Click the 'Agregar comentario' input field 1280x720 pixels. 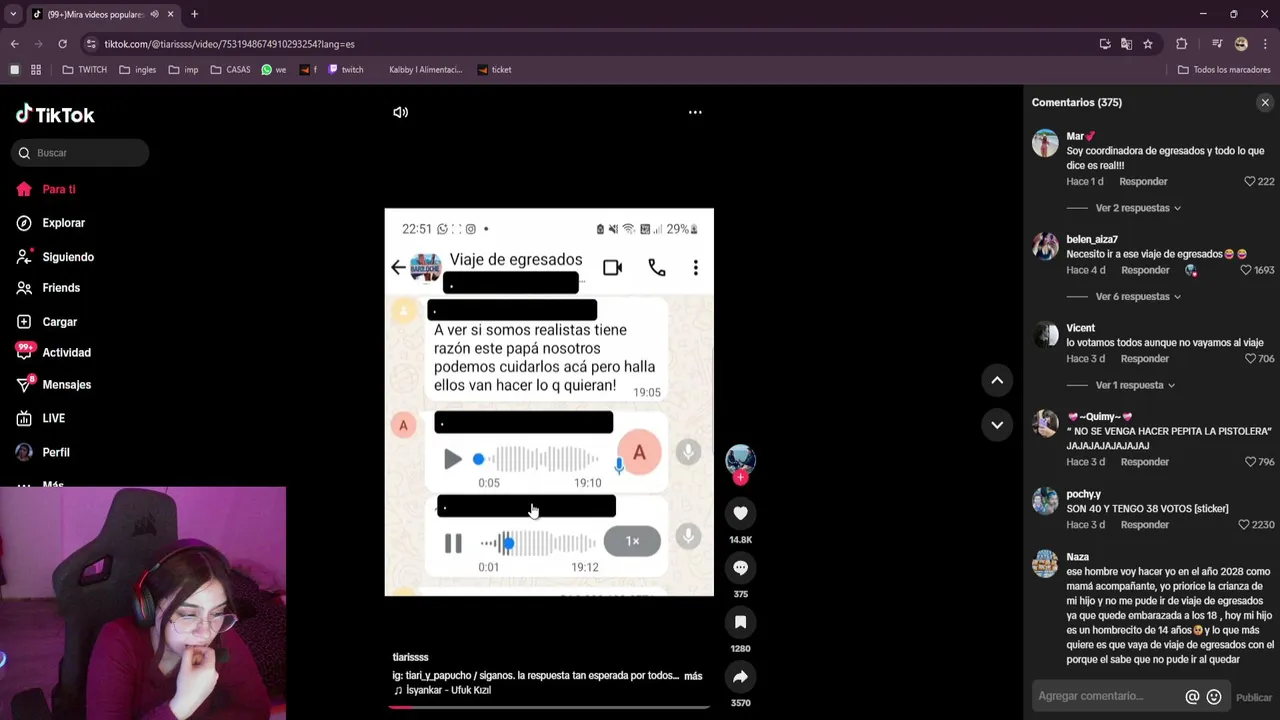click(x=1107, y=696)
